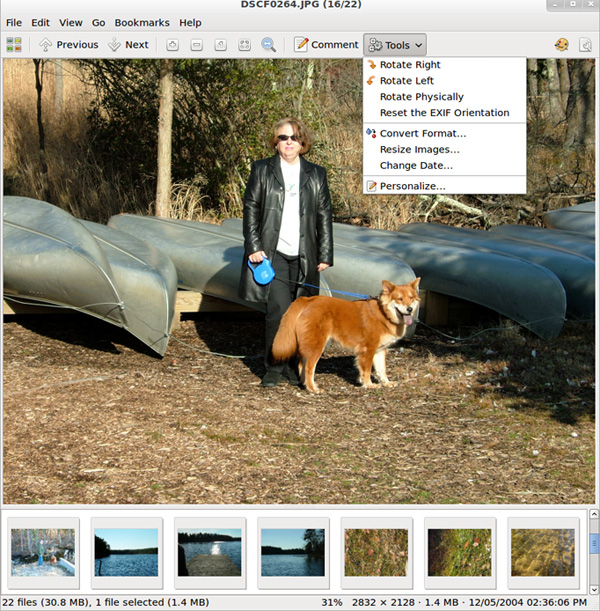
Task: Click the Rotate Left arrow icon
Action: (372, 81)
